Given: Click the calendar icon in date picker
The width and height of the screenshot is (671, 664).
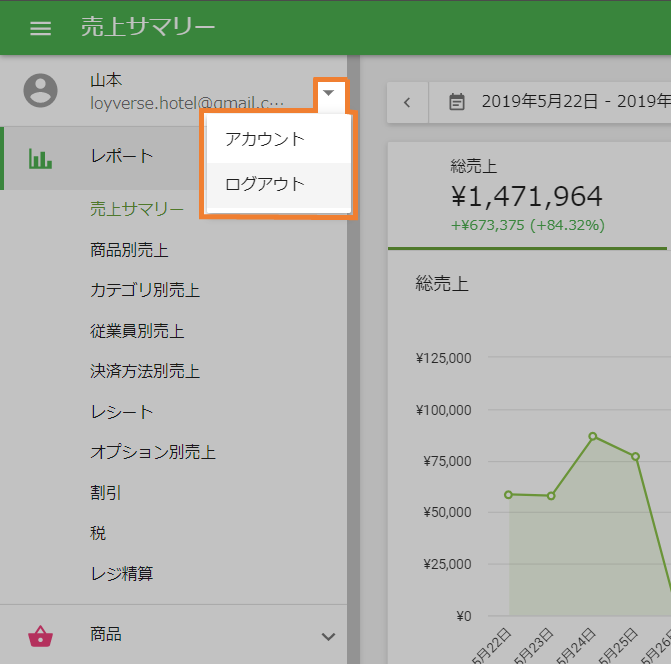Looking at the screenshot, I should [457, 101].
